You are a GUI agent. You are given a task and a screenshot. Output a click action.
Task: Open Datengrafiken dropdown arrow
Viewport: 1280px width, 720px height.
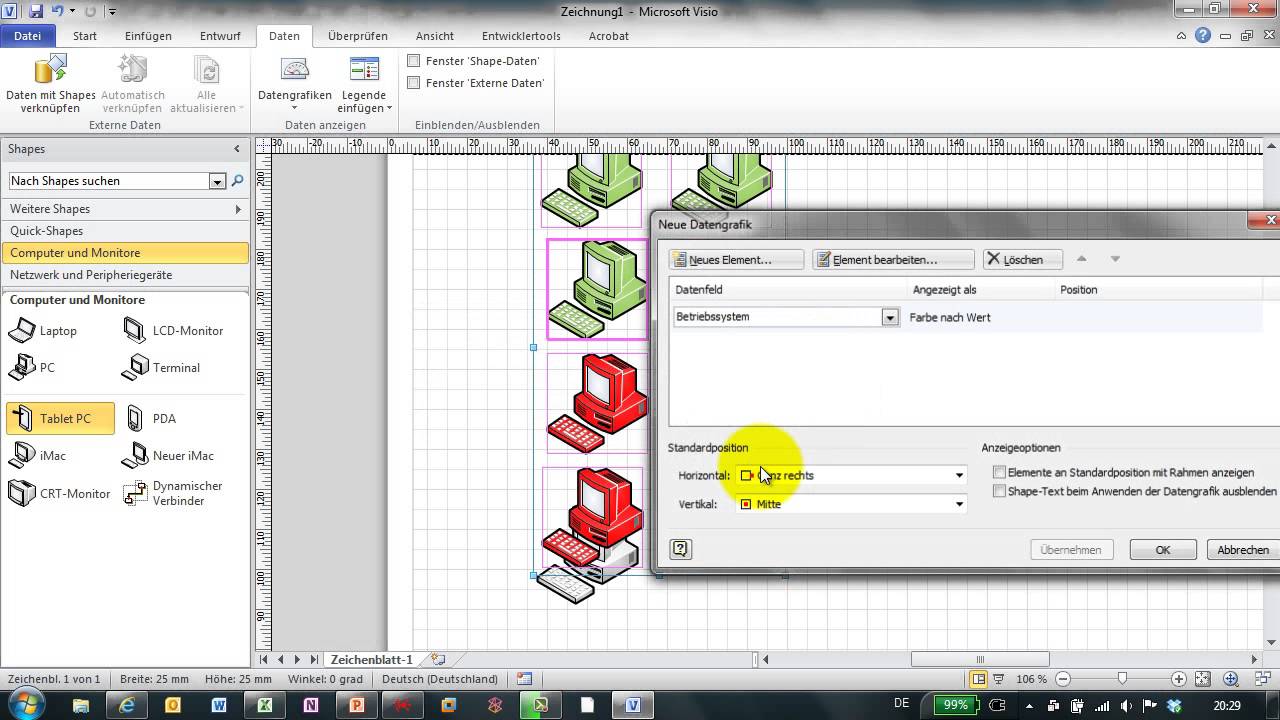(295, 108)
